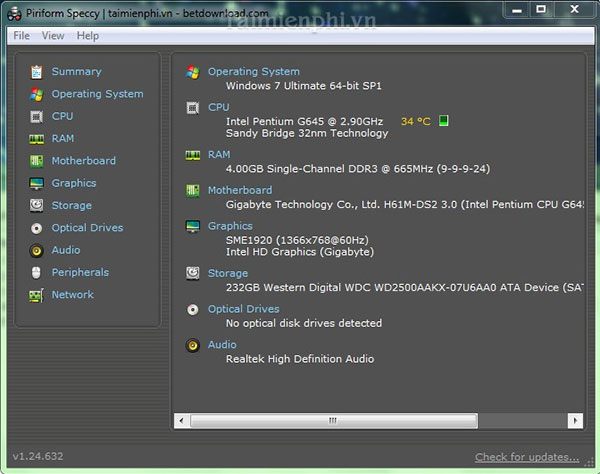Select the Peripherals mouse icon in sidebar

tap(36, 273)
